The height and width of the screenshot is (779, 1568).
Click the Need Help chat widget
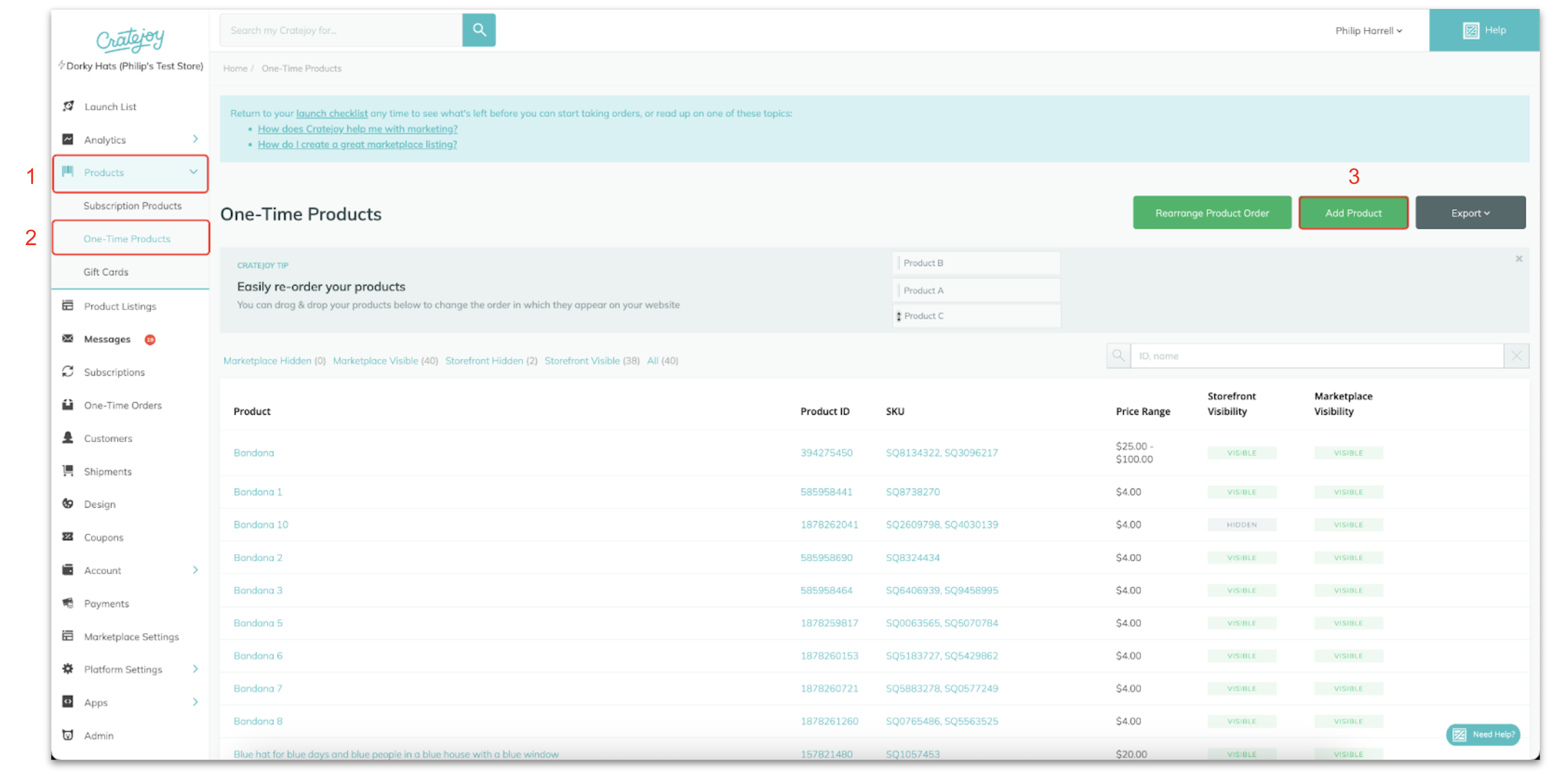1483,734
